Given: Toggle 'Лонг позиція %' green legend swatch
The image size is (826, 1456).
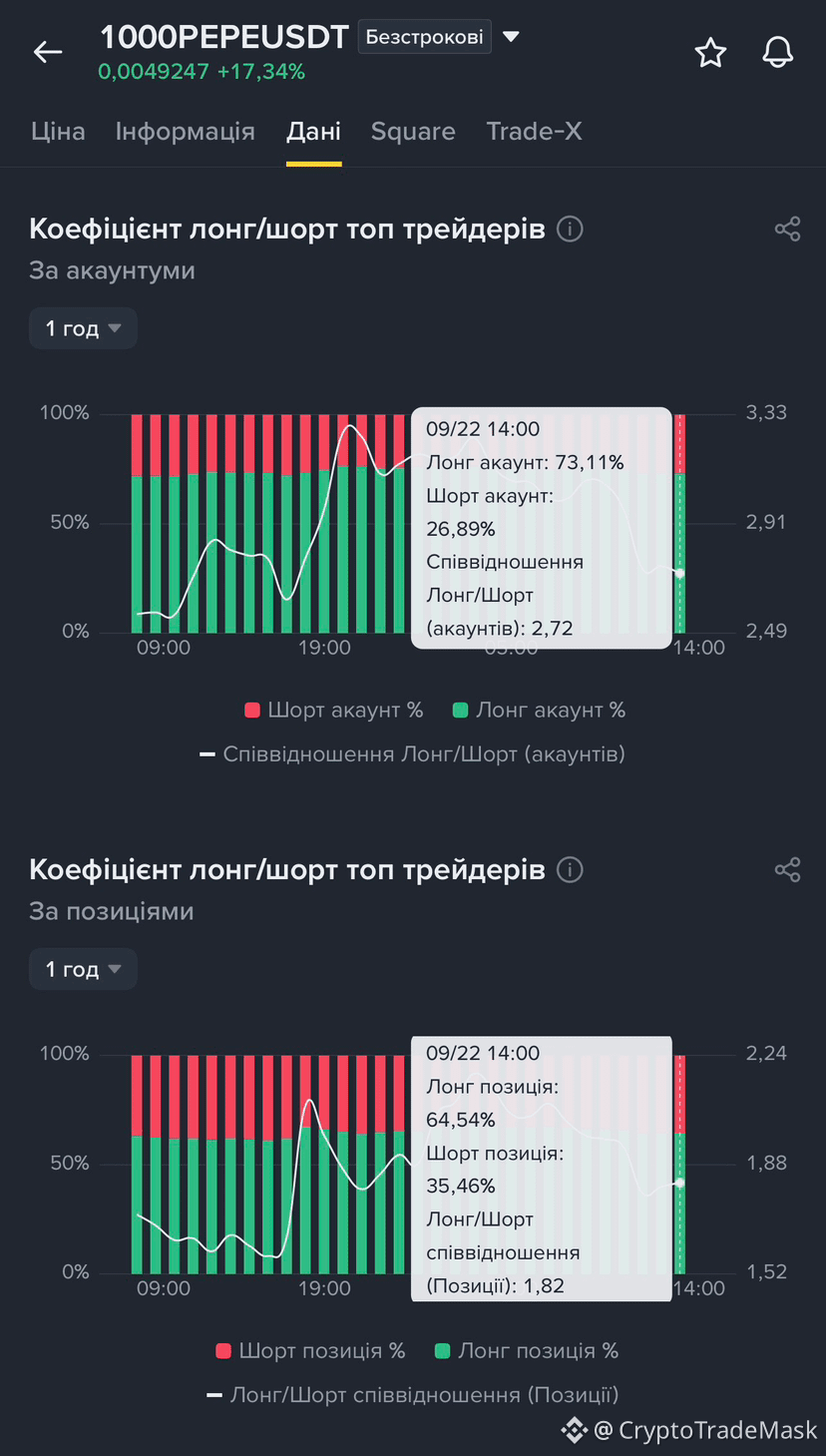Looking at the screenshot, I should (443, 1351).
